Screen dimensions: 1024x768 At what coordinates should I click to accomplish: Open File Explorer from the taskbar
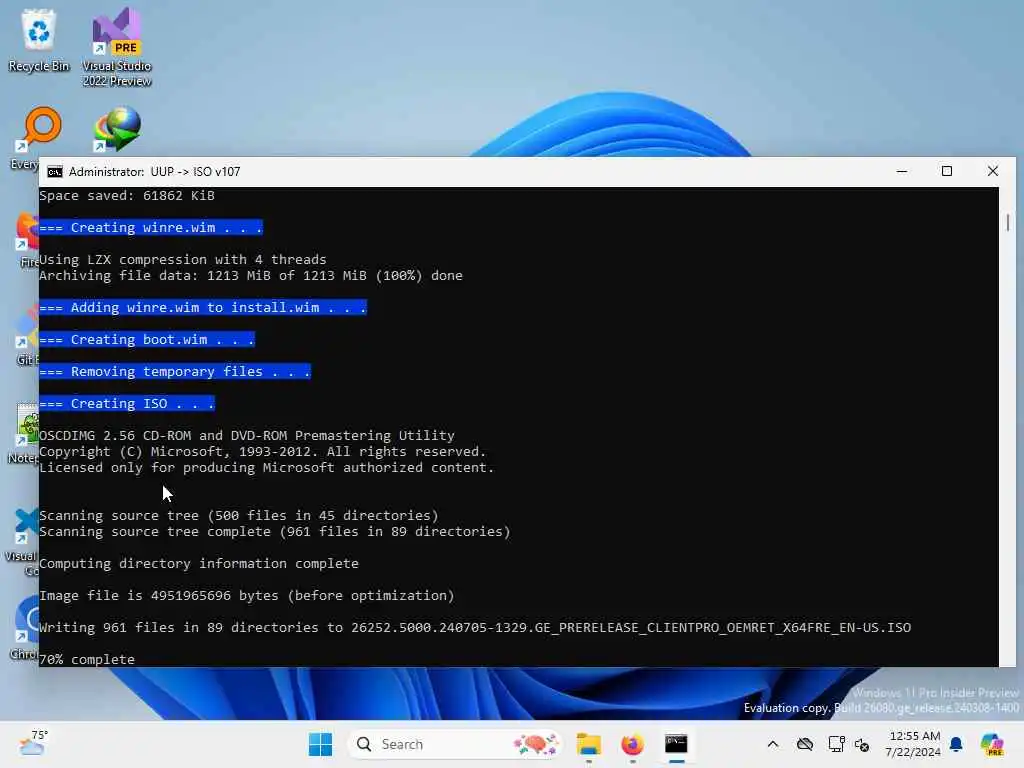588,744
